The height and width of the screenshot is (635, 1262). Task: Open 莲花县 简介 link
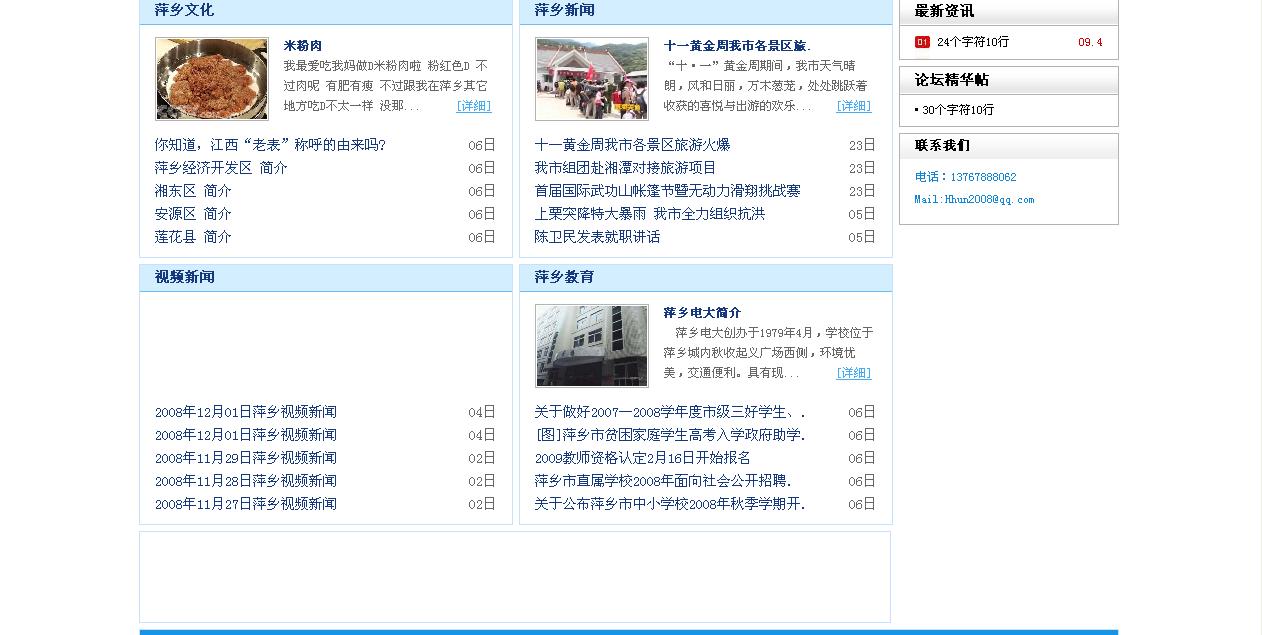(193, 237)
